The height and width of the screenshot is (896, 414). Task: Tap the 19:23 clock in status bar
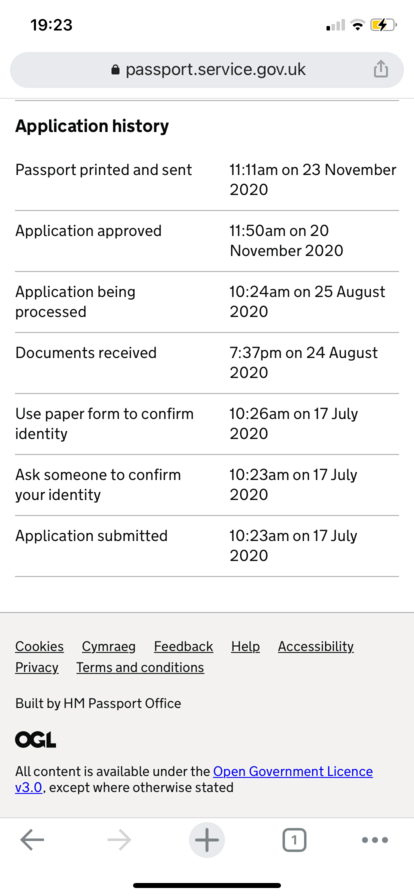[51, 25]
